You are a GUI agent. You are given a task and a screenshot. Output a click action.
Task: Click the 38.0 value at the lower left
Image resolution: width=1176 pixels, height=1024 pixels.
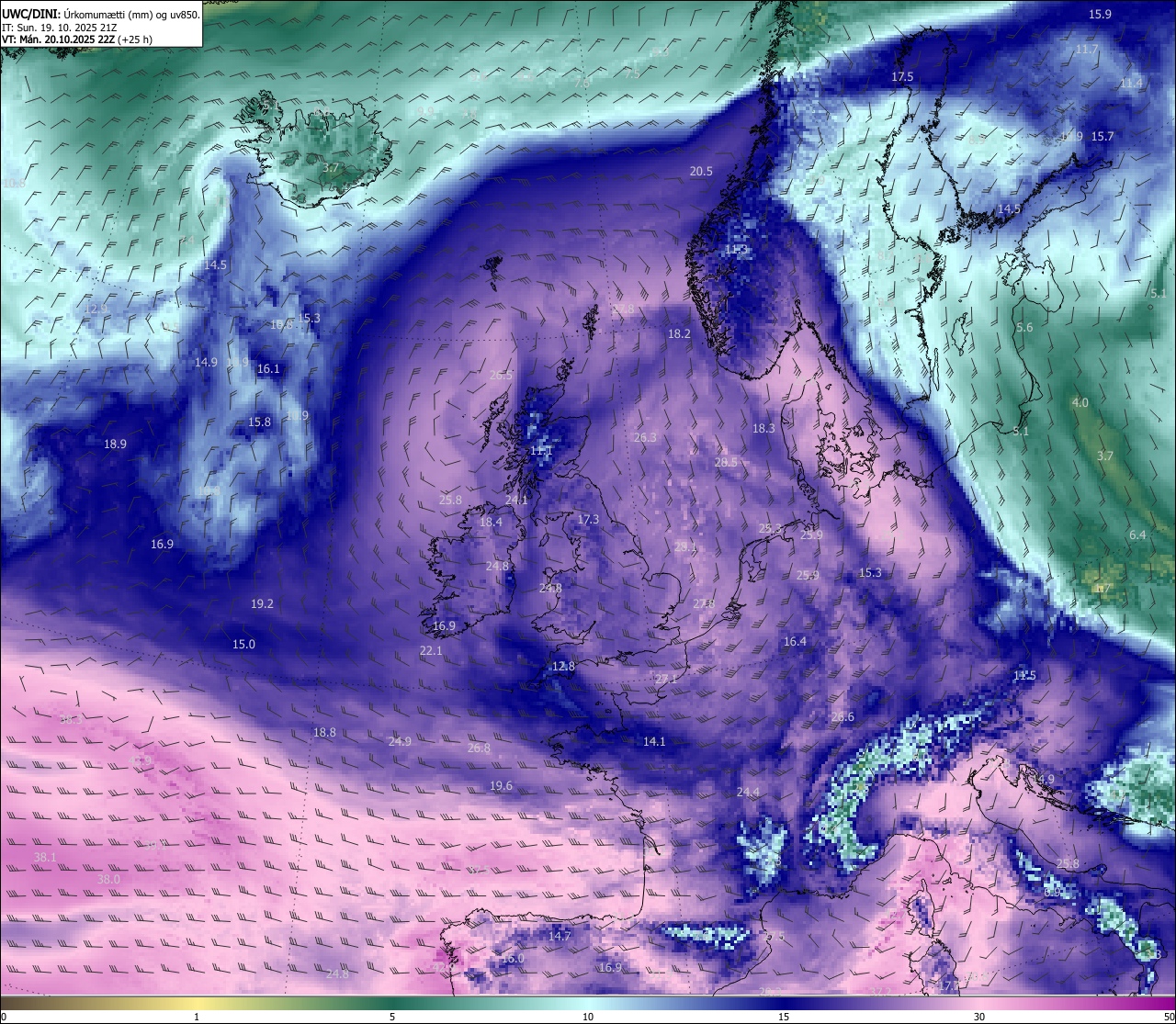coord(108,880)
